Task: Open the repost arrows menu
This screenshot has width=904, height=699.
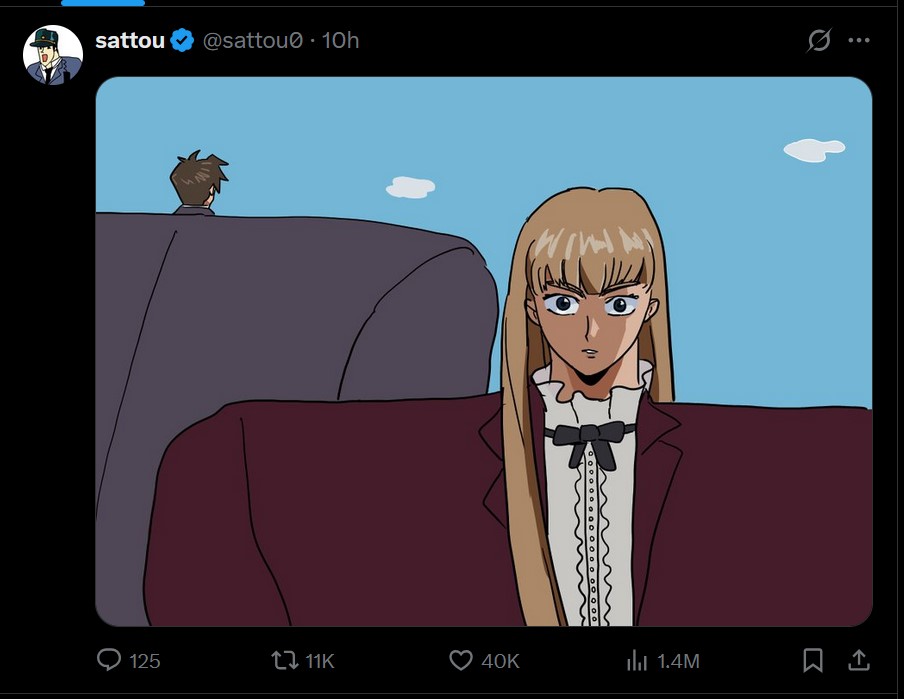Action: coord(285,660)
